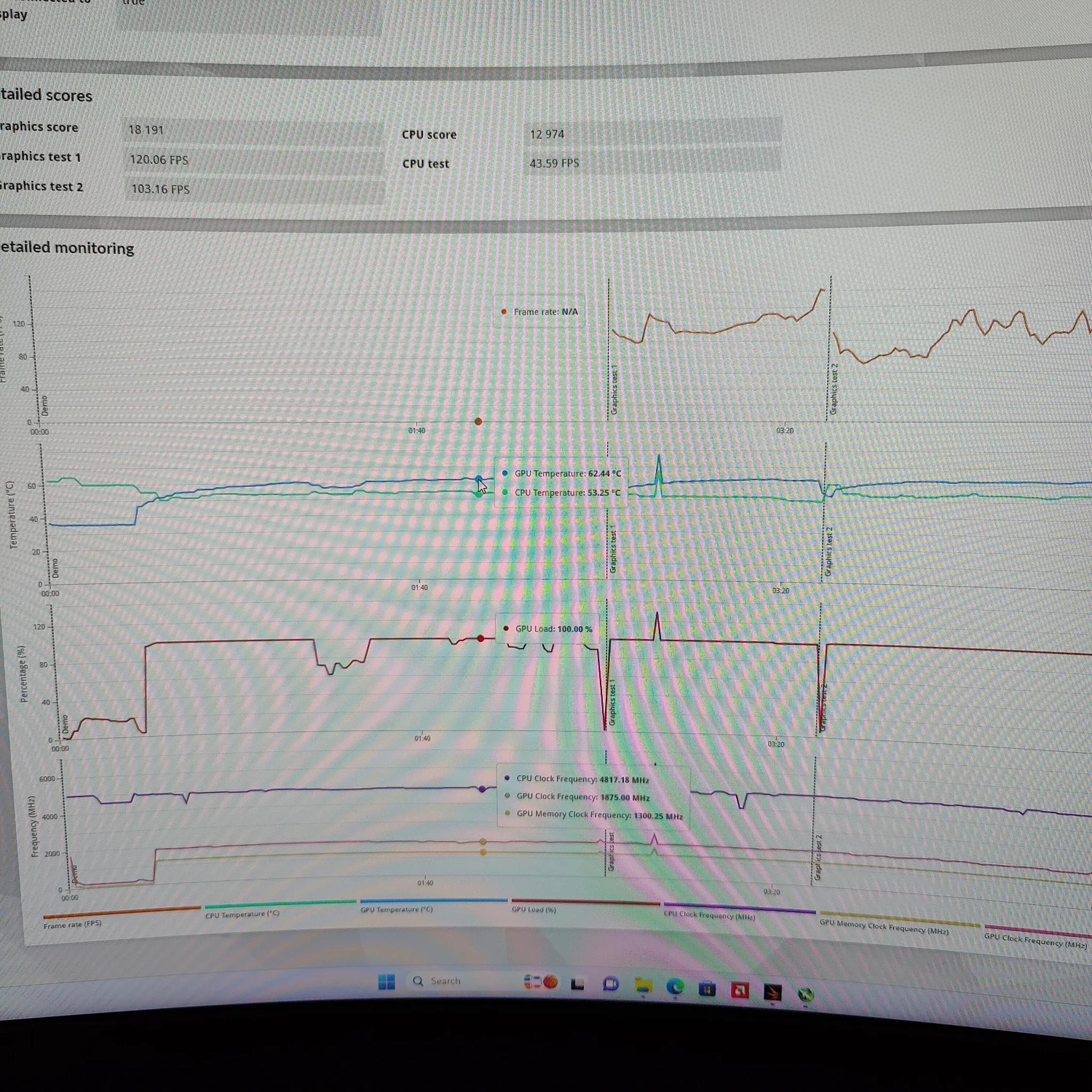The width and height of the screenshot is (1092, 1092).
Task: Open File Explorer from the taskbar
Action: [643, 986]
